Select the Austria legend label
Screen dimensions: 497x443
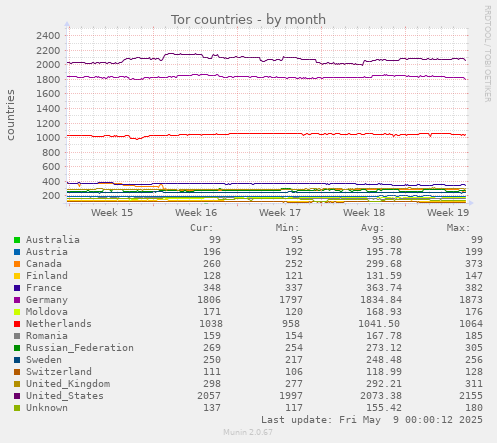tap(47, 252)
